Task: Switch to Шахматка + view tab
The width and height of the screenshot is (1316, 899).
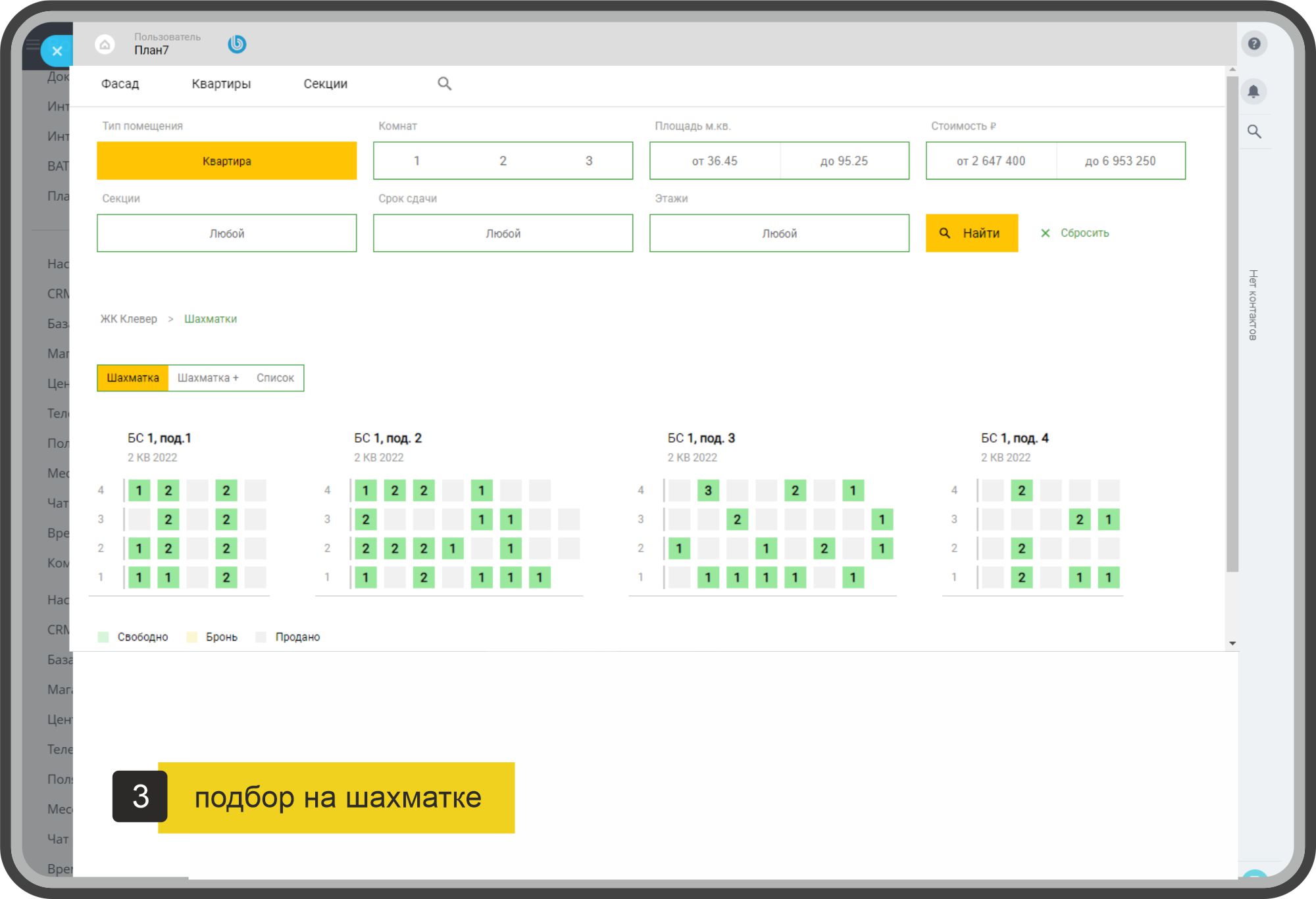Action: click(208, 378)
